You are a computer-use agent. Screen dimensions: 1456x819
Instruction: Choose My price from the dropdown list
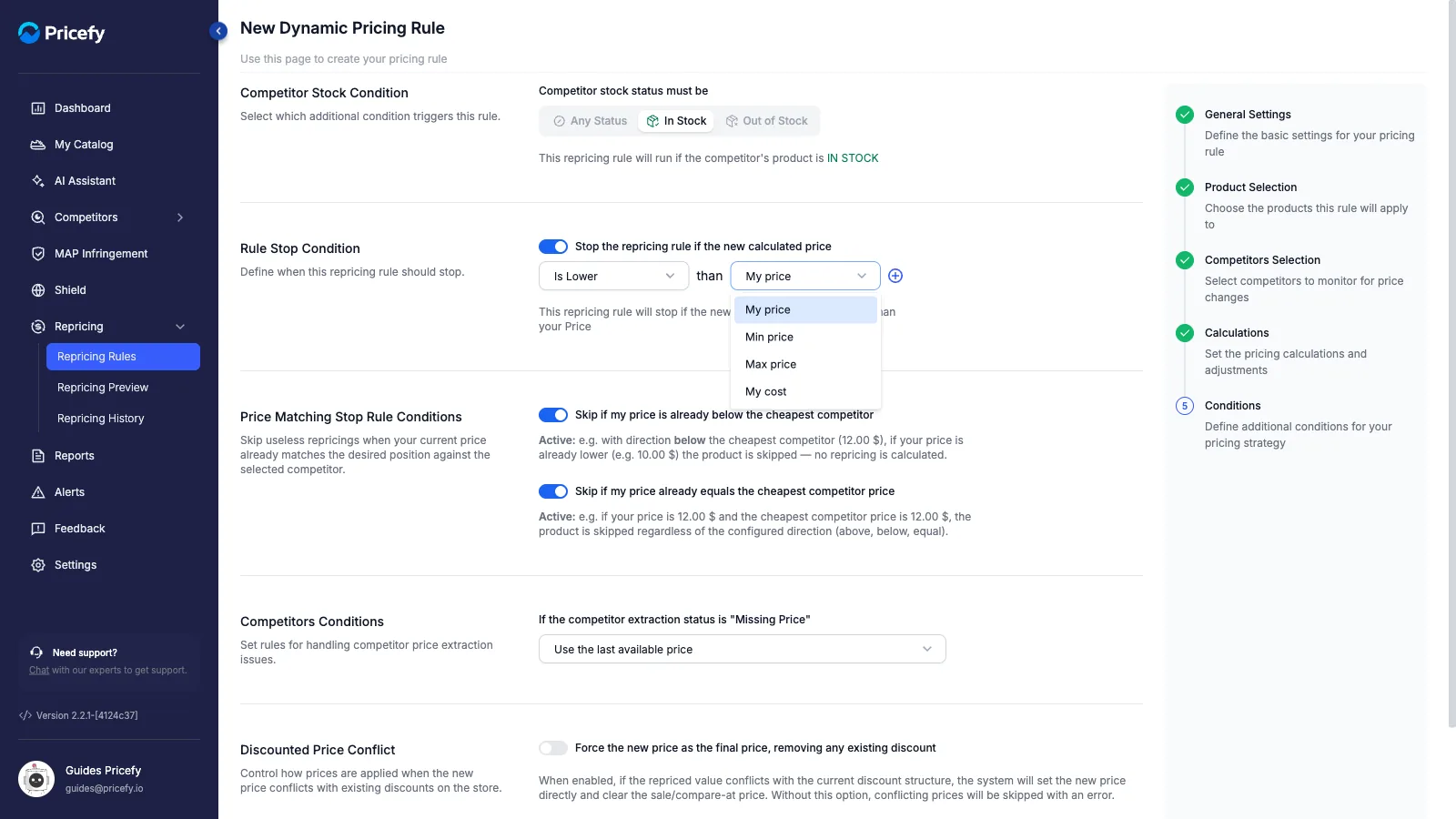(805, 309)
